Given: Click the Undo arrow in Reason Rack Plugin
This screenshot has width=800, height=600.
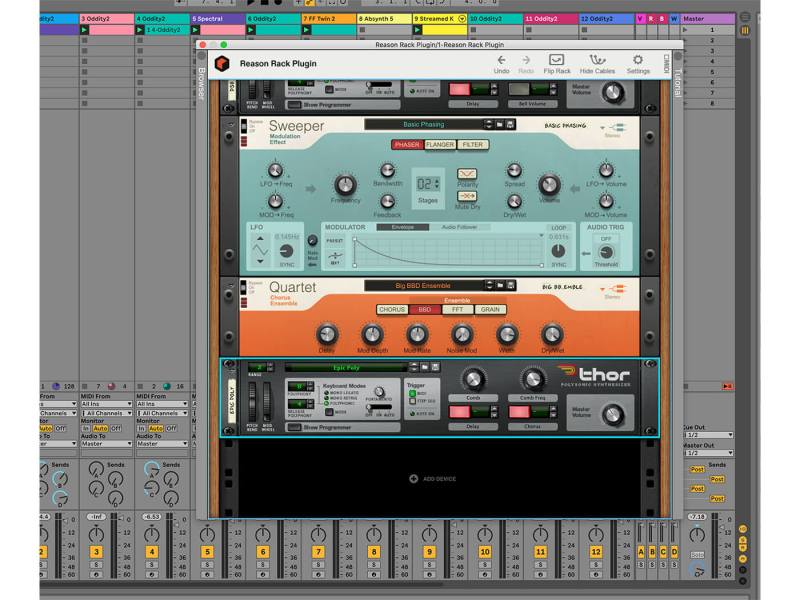Looking at the screenshot, I should tap(502, 60).
